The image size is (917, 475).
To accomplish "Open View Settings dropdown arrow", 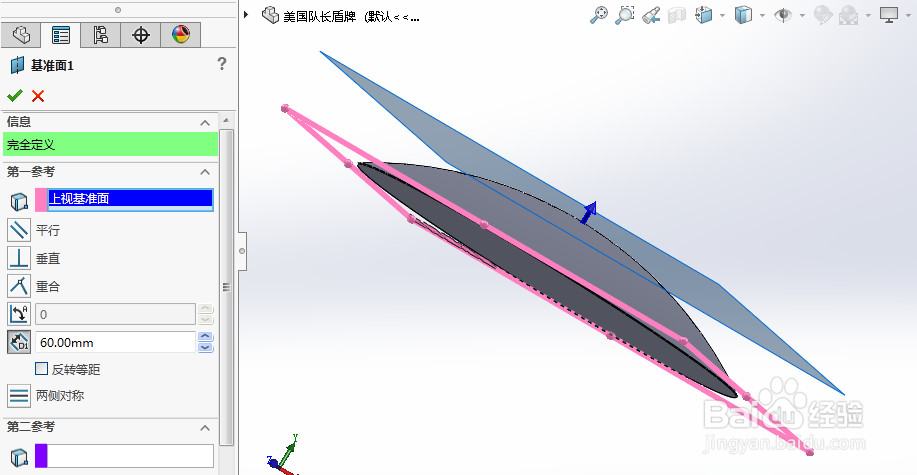I will (x=908, y=16).
